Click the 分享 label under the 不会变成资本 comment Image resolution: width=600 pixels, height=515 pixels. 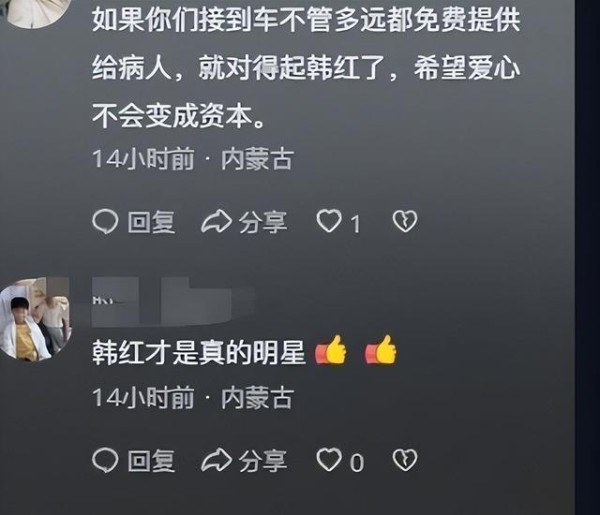(x=263, y=222)
